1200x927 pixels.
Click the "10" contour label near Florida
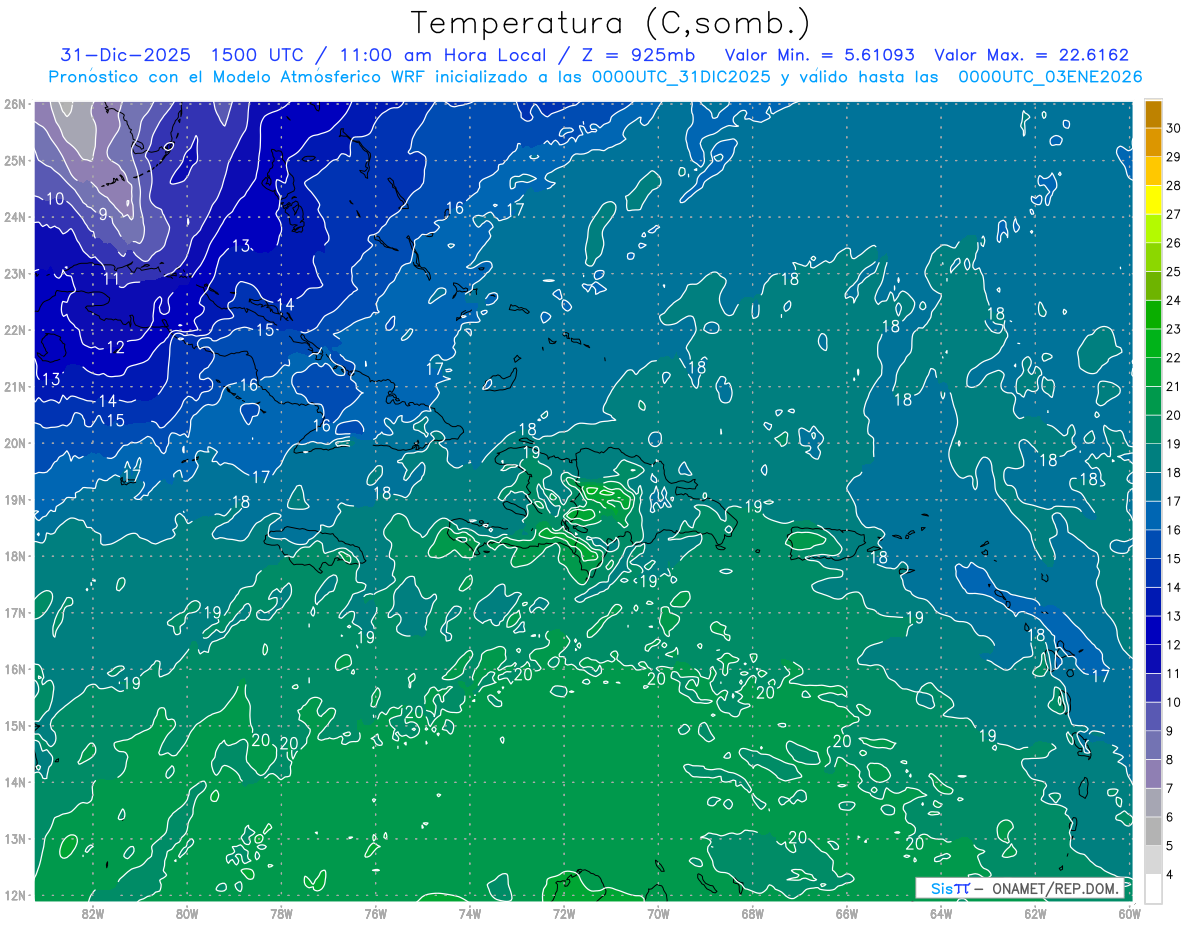point(56,199)
